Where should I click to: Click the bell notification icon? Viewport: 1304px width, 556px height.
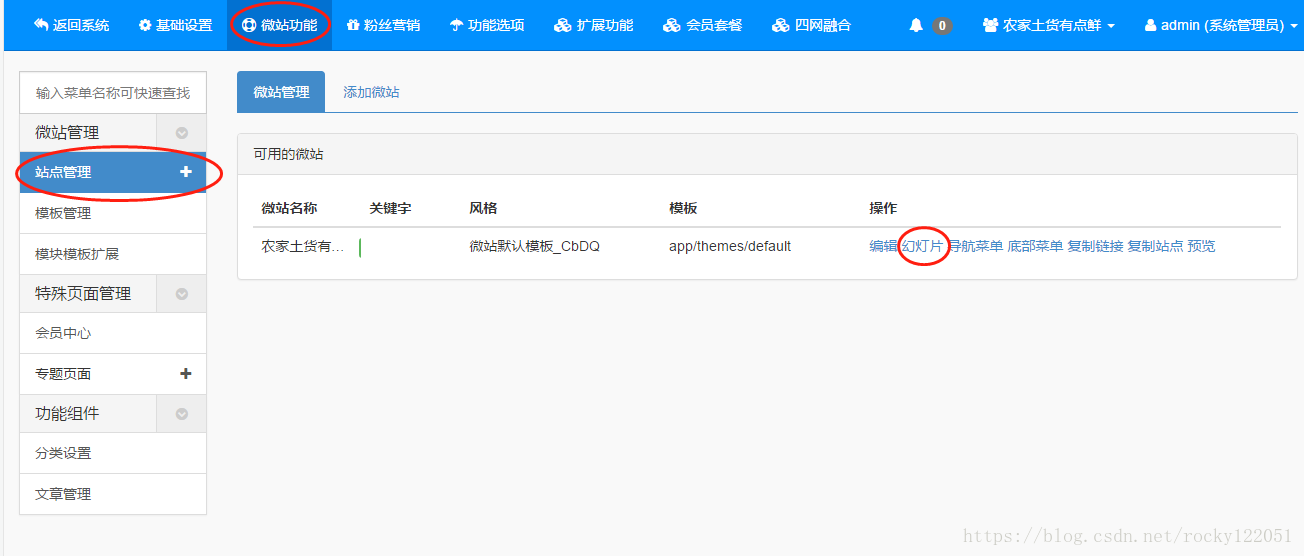[916, 25]
